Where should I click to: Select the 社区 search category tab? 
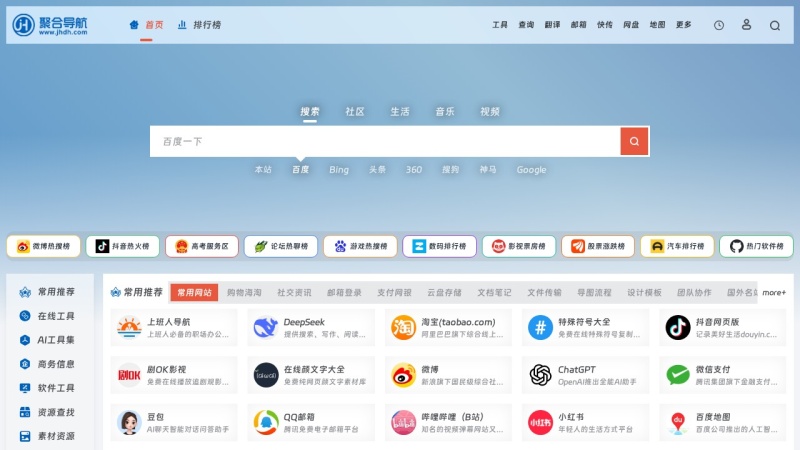click(x=355, y=112)
